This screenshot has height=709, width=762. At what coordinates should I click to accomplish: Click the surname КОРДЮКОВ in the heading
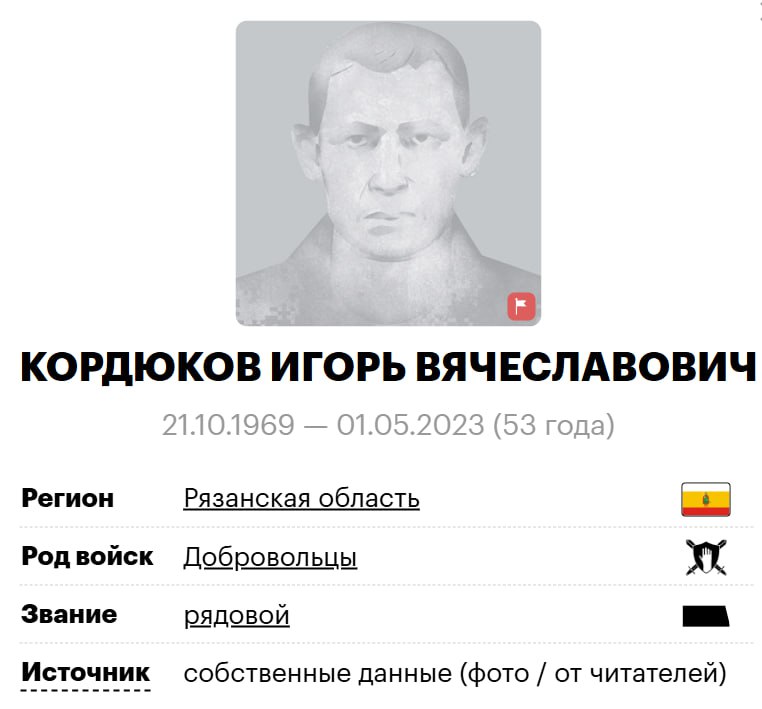coord(141,368)
